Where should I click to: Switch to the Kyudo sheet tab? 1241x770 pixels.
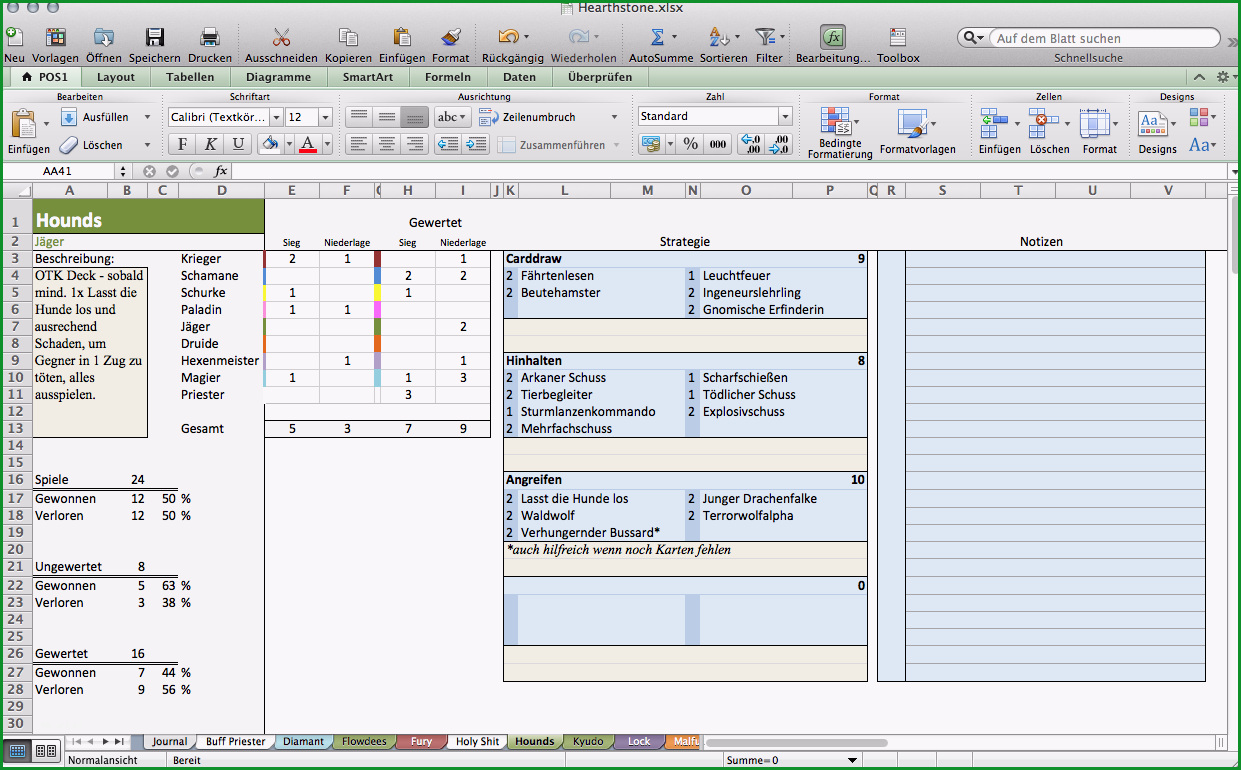coord(589,741)
